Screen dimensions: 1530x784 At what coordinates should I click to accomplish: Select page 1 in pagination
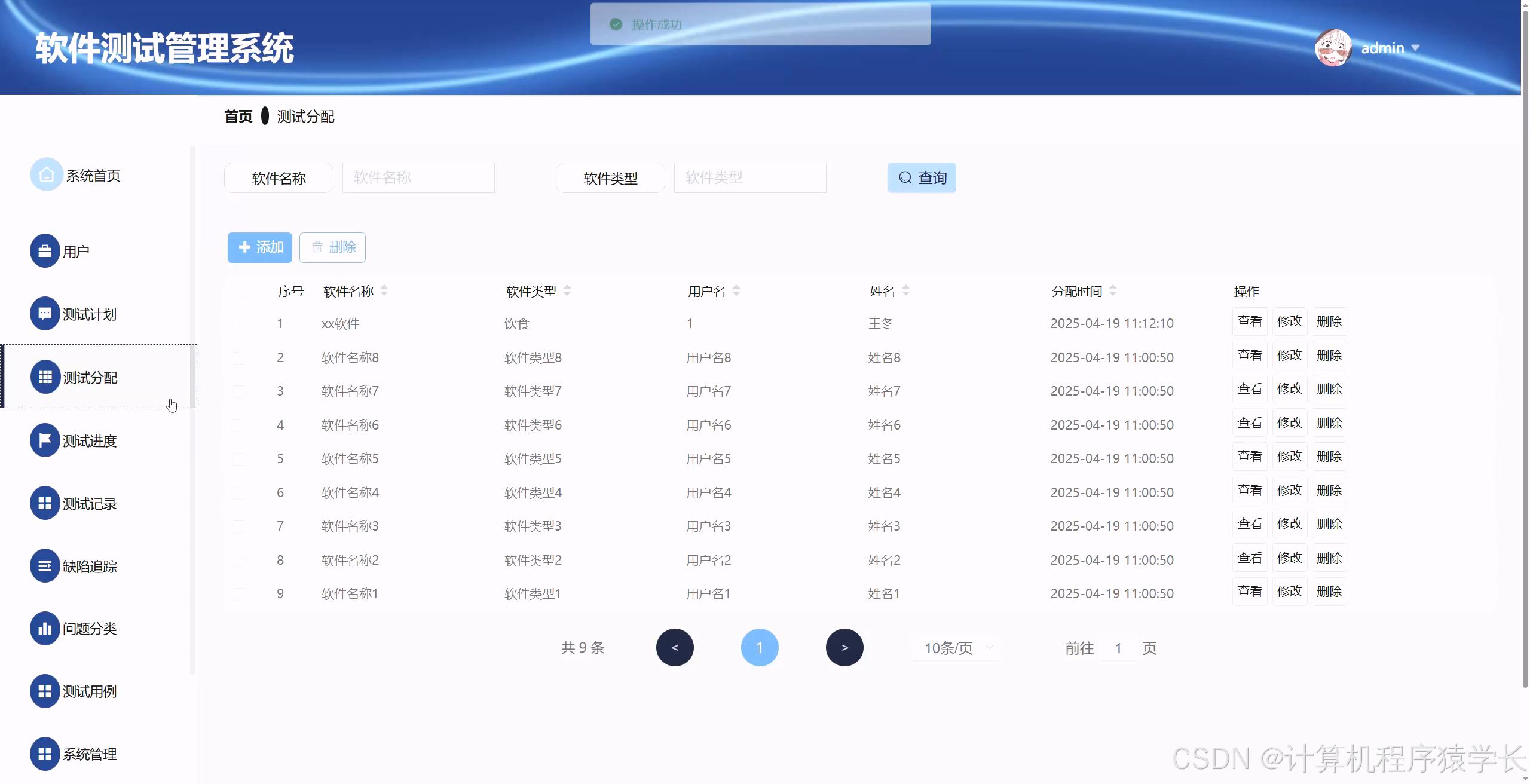(x=760, y=648)
